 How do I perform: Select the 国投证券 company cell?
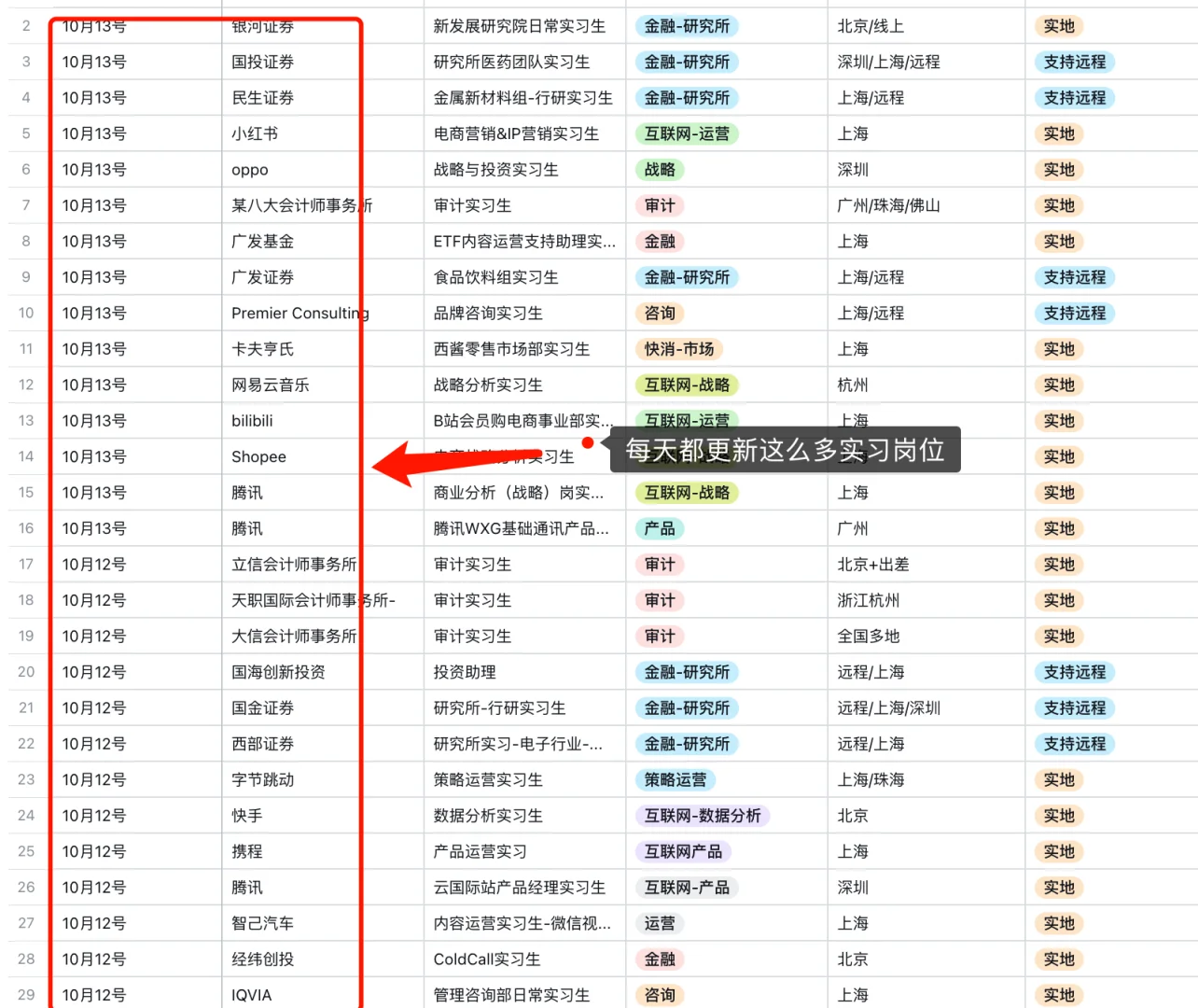322,63
